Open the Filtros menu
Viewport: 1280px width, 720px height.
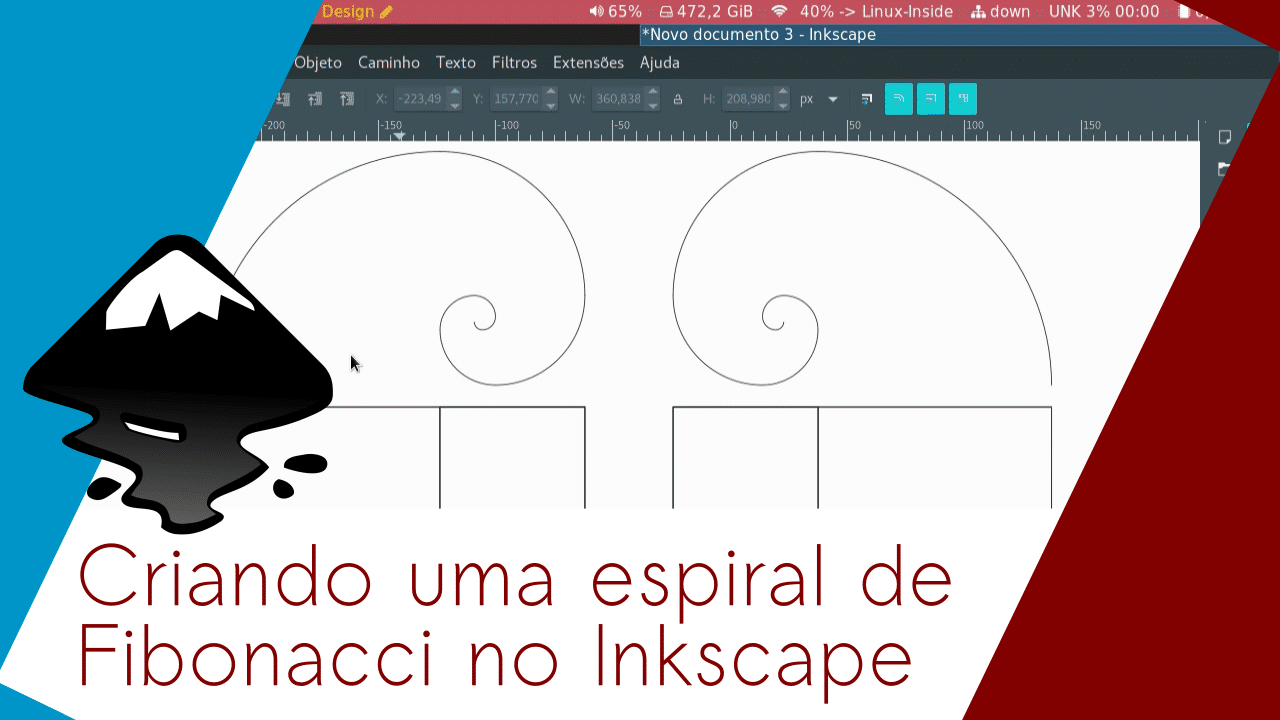point(514,62)
